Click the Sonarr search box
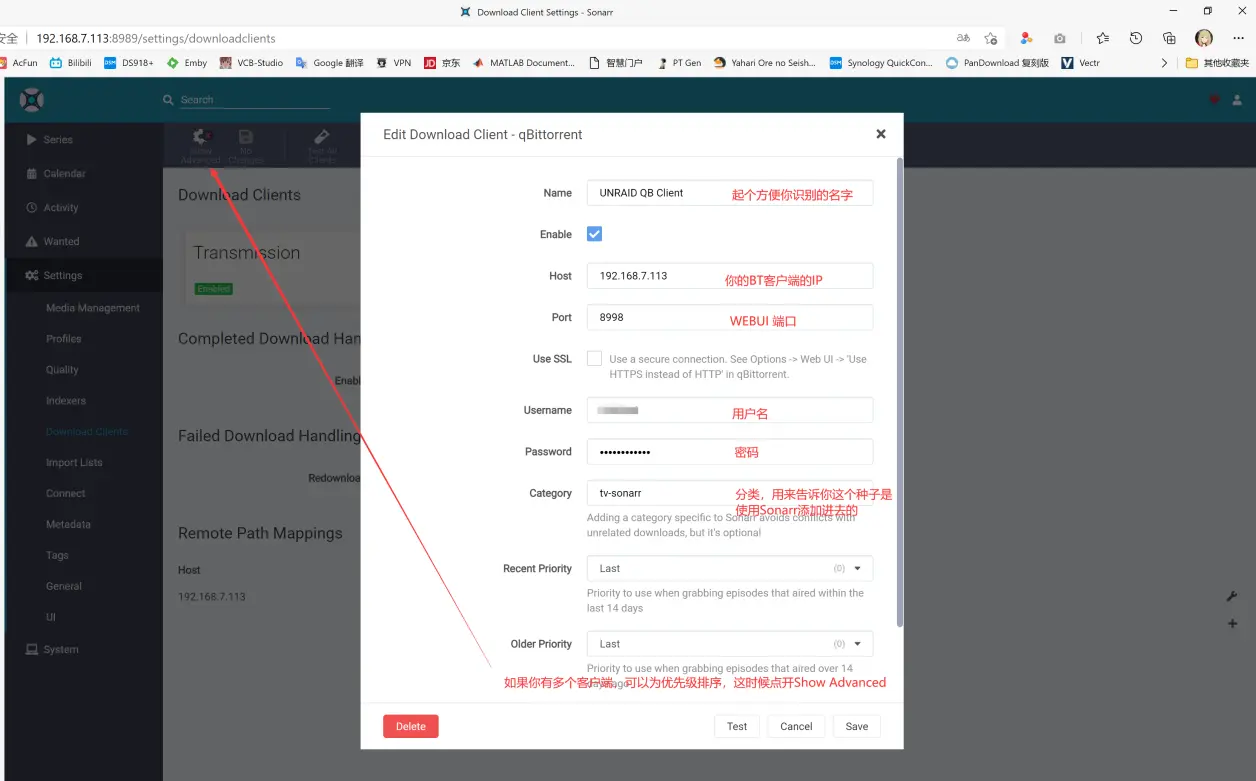 click(x=254, y=100)
